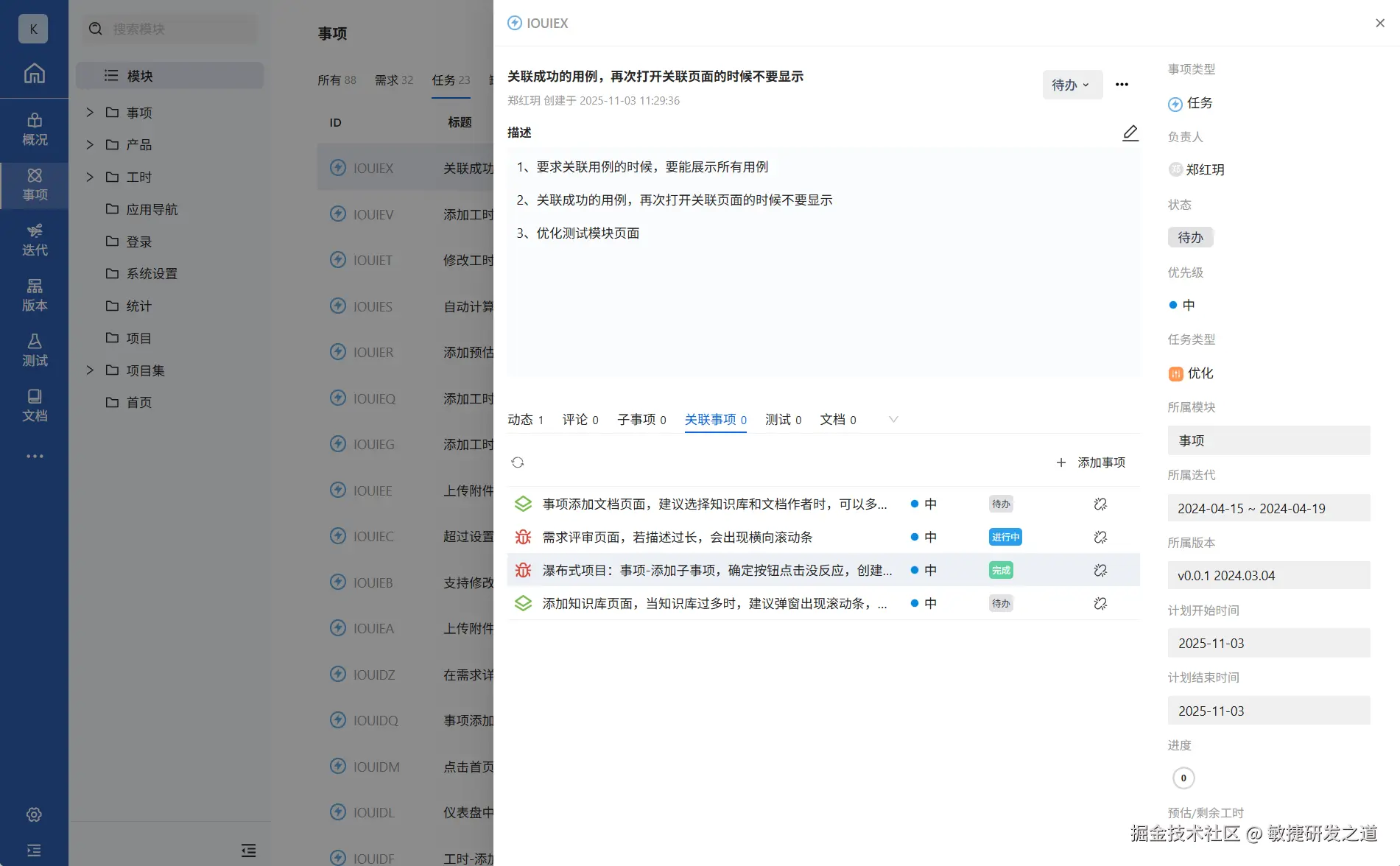Expand the 工时 module folder
Viewport: 1400px width, 866px height.
coord(90,177)
